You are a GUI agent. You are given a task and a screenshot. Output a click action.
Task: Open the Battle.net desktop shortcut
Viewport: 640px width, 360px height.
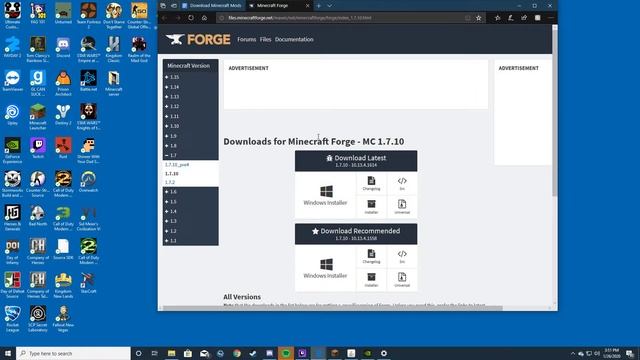[89, 81]
